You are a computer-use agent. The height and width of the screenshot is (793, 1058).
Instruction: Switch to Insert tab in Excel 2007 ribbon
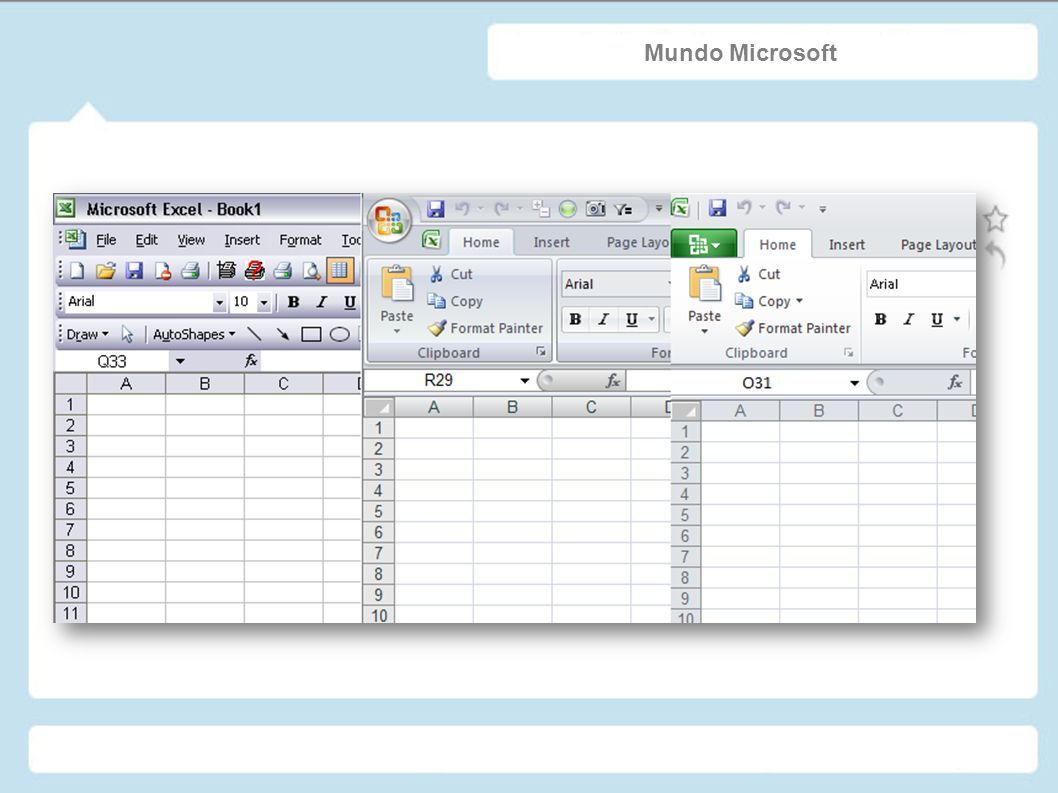(551, 242)
